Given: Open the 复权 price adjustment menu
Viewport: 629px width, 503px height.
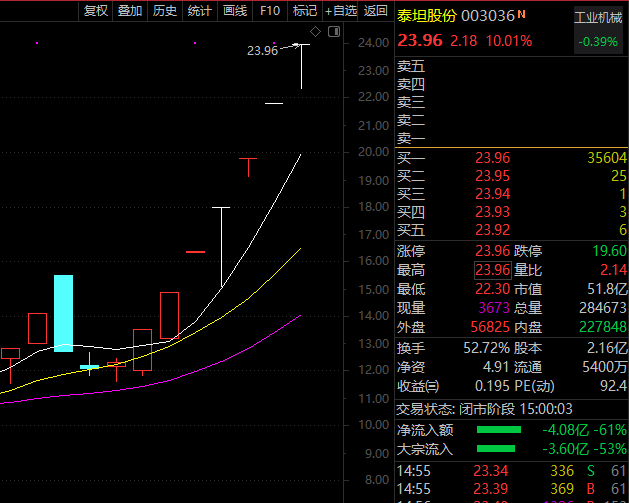Looking at the screenshot, I should click(96, 11).
